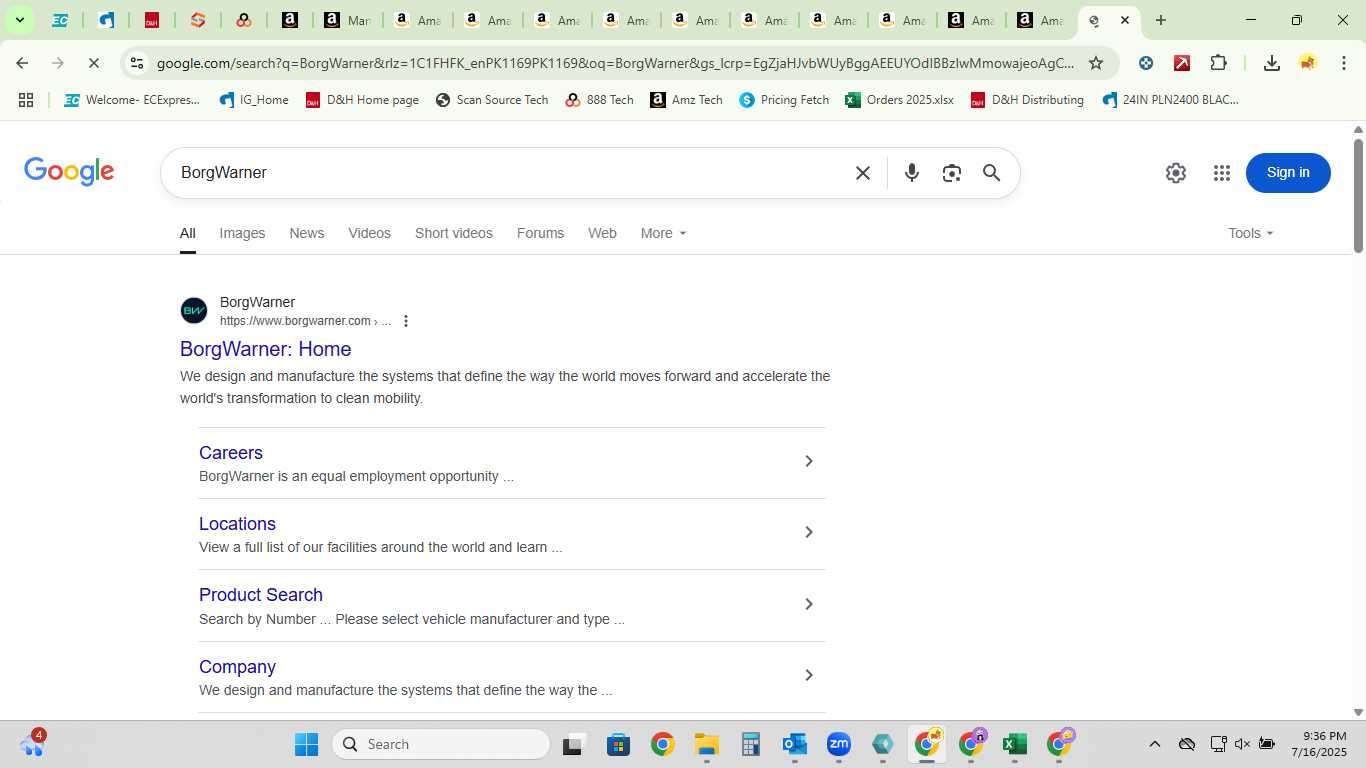Submit search with the magnifying glass icon
Image resolution: width=1366 pixels, height=768 pixels.
click(991, 173)
